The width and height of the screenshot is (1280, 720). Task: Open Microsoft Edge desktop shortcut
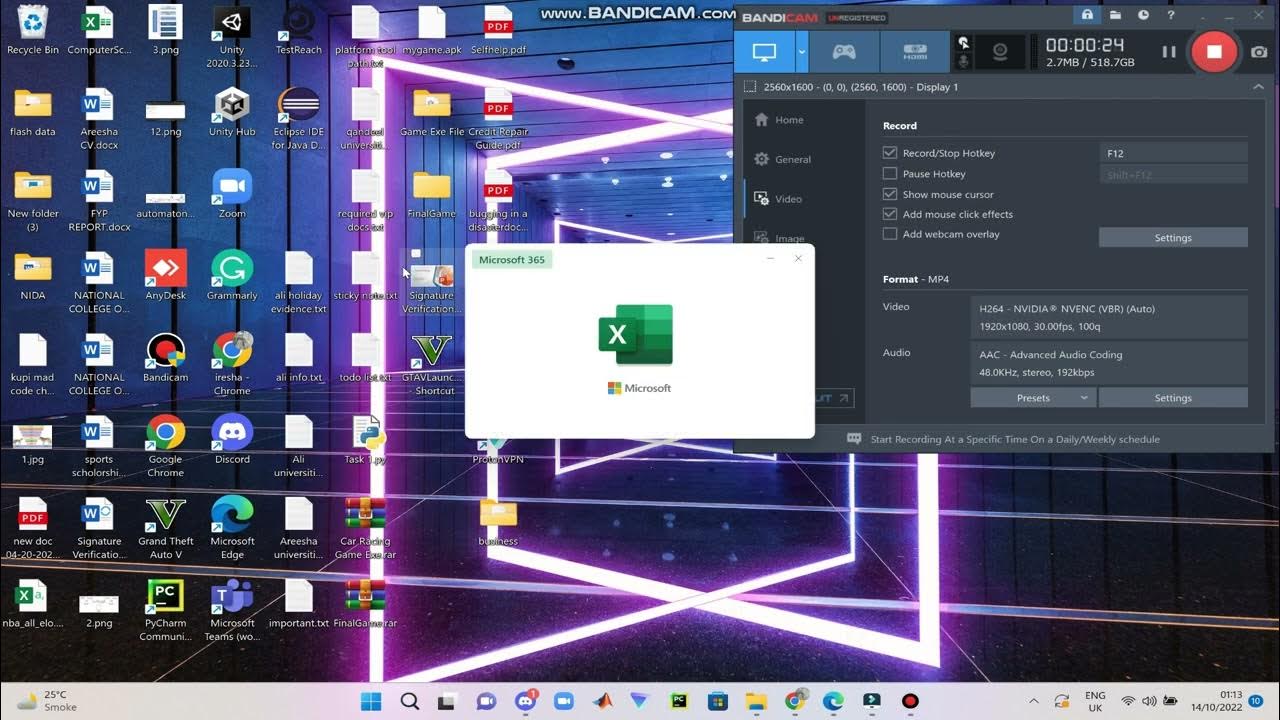(232, 529)
